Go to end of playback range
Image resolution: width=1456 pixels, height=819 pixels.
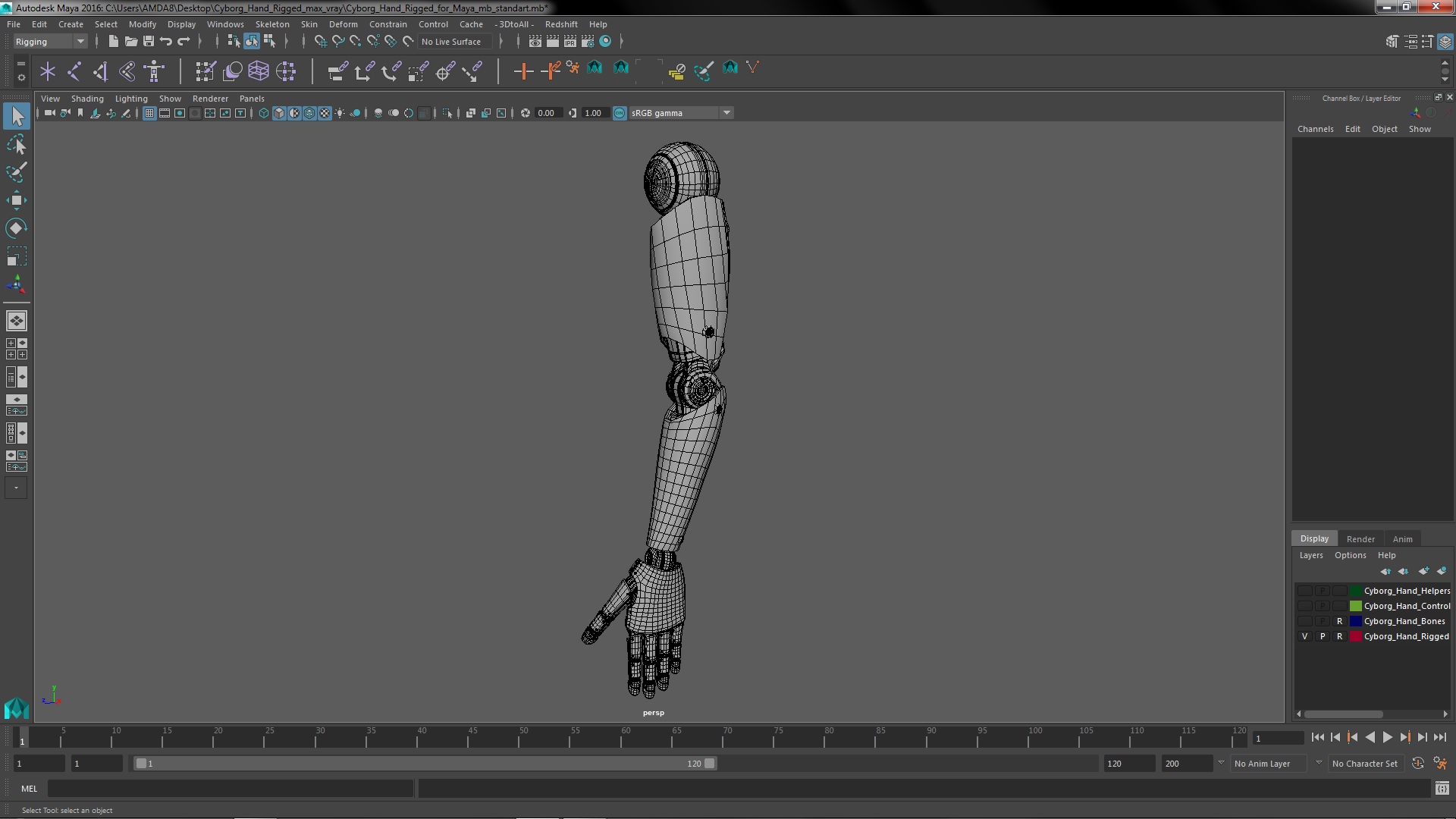coord(1439,737)
